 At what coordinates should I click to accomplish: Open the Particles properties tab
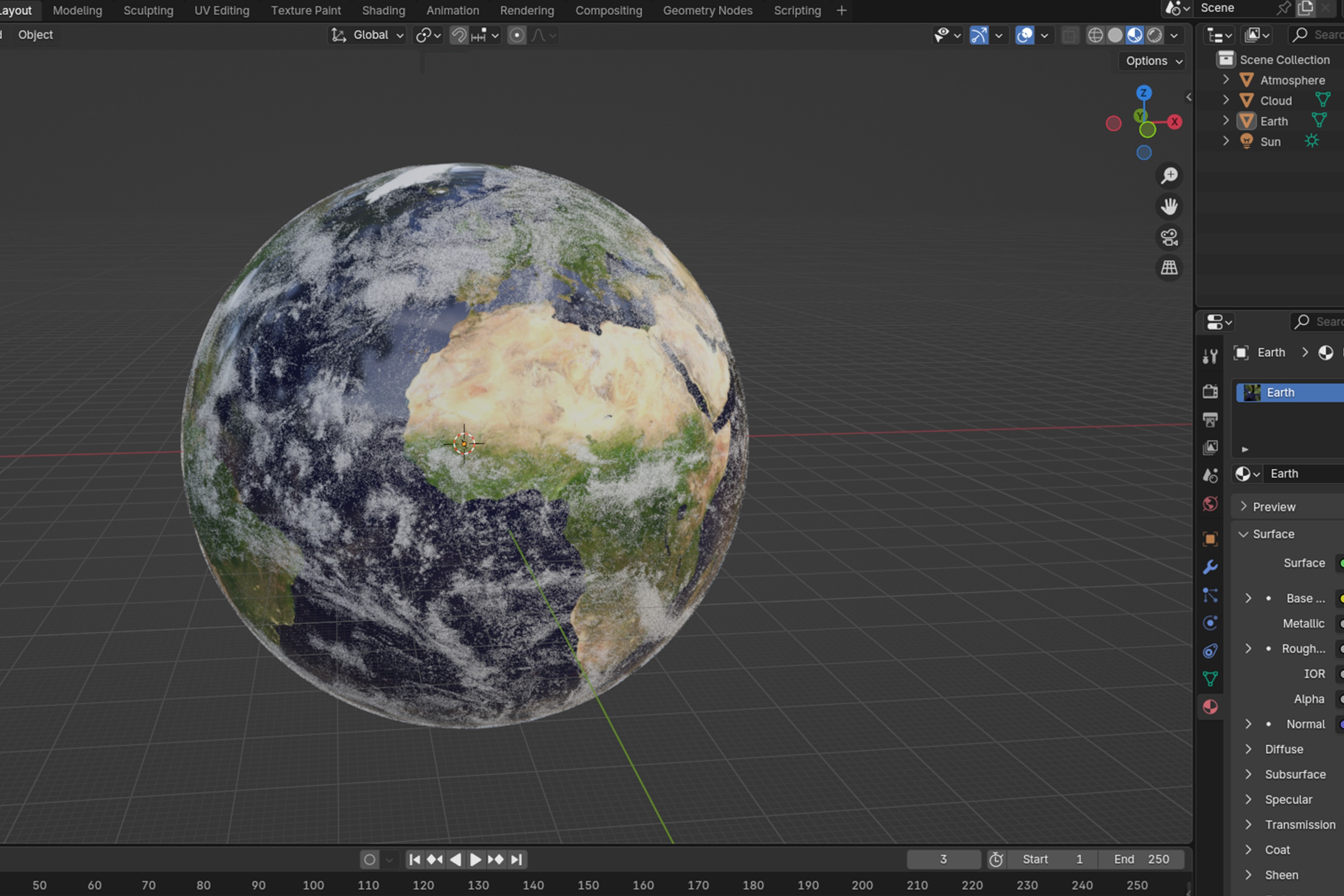[1210, 595]
